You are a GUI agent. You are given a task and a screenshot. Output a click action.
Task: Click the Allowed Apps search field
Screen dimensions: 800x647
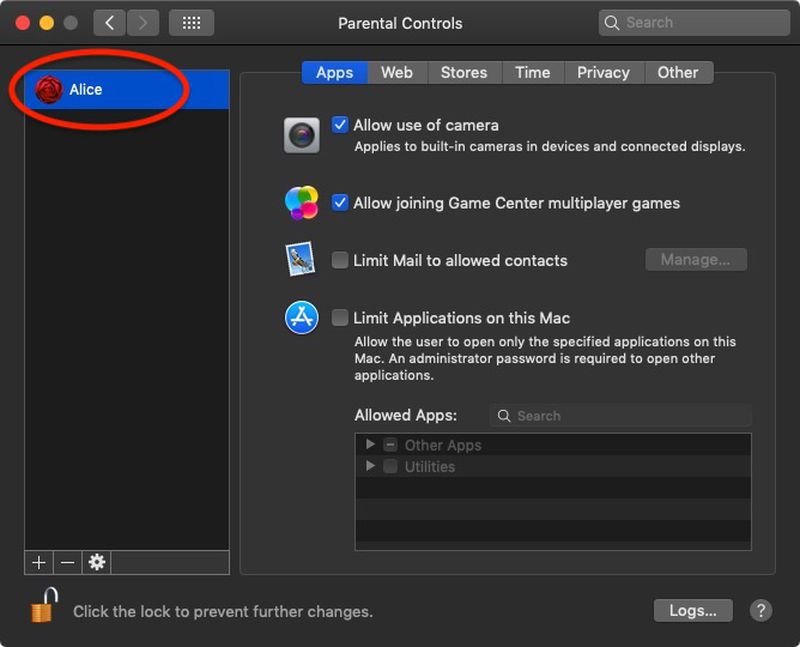coord(620,415)
